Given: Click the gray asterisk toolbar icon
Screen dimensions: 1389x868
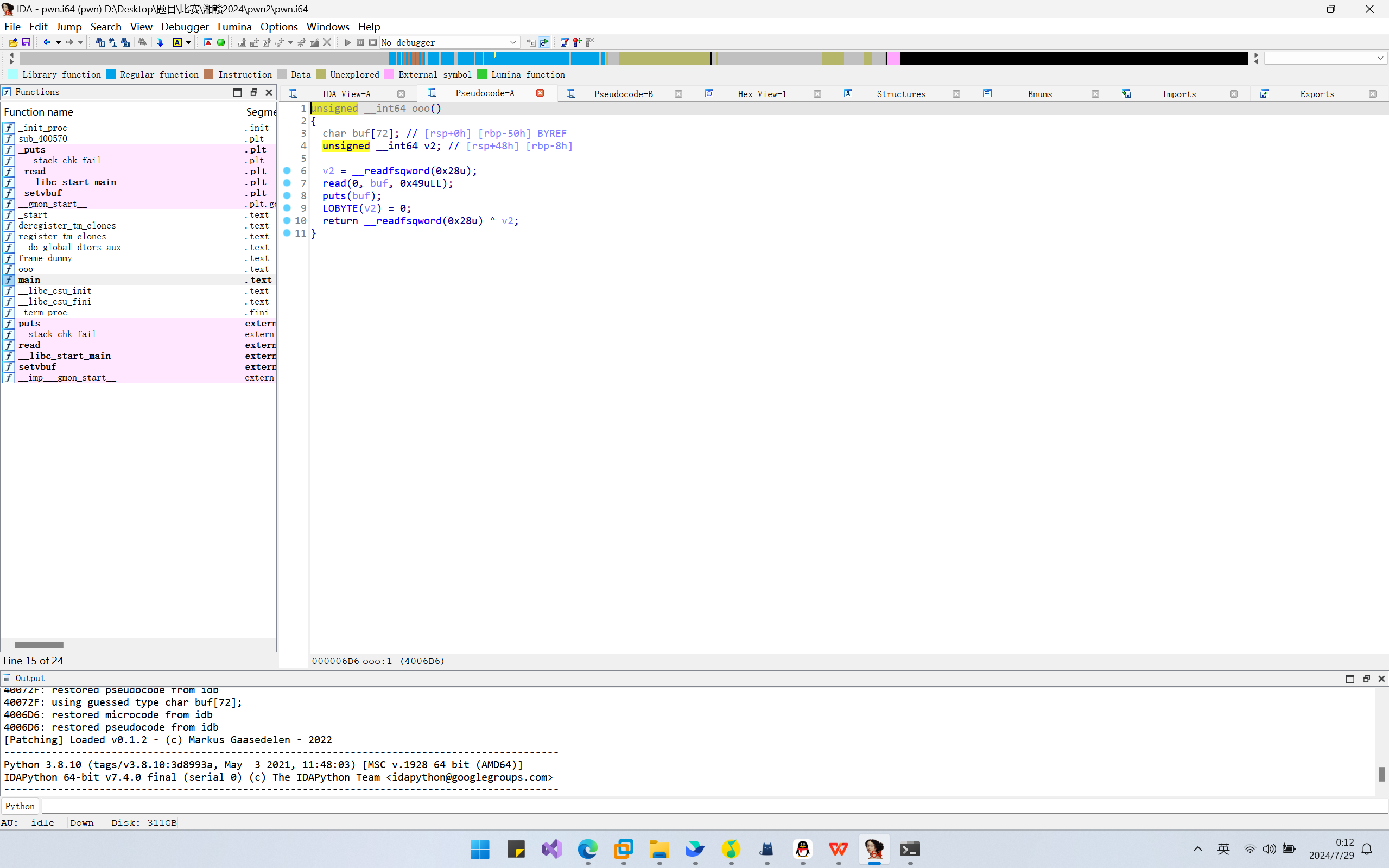Looking at the screenshot, I should click(x=302, y=42).
